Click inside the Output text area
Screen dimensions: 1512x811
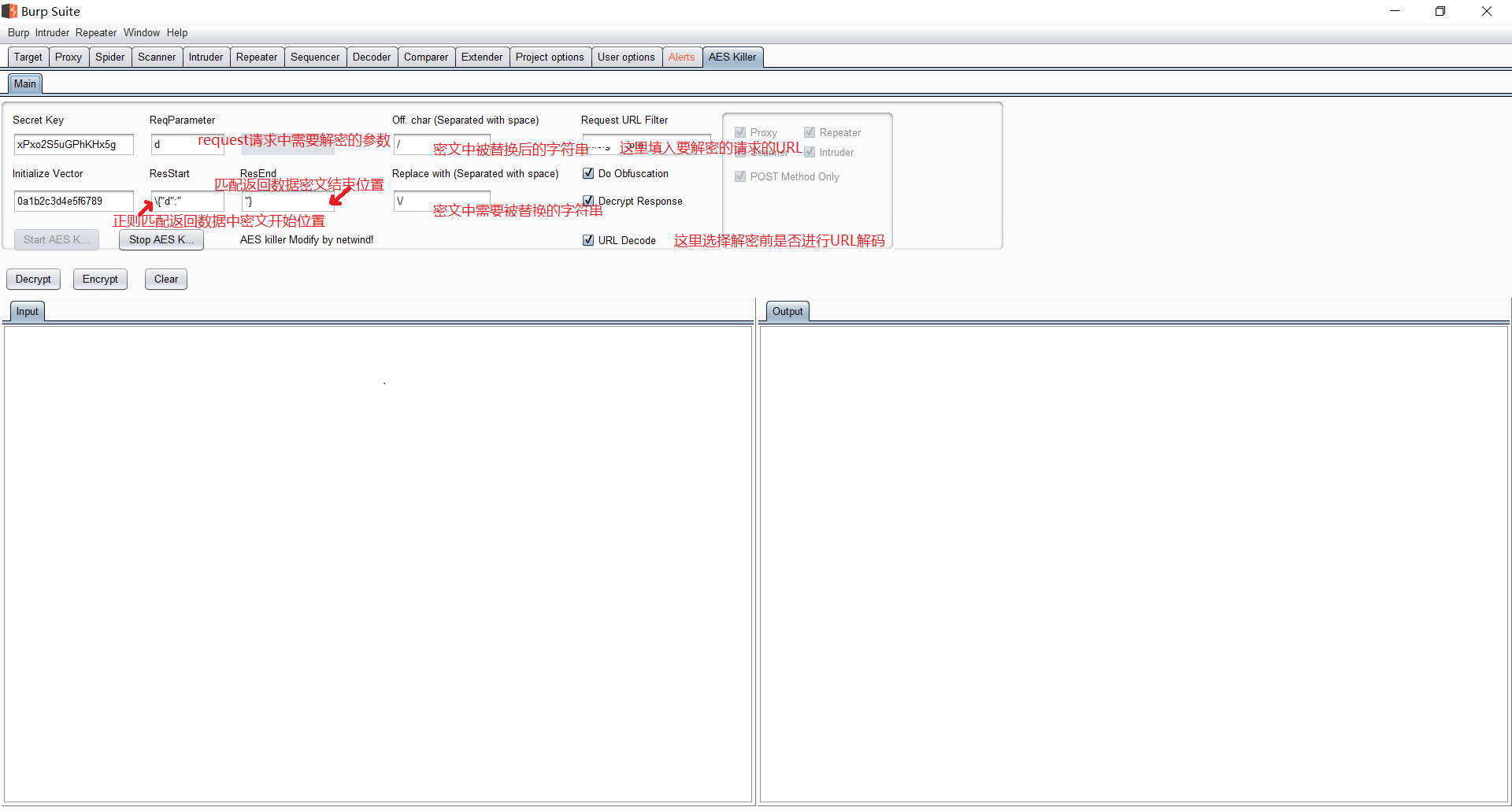(x=1134, y=564)
